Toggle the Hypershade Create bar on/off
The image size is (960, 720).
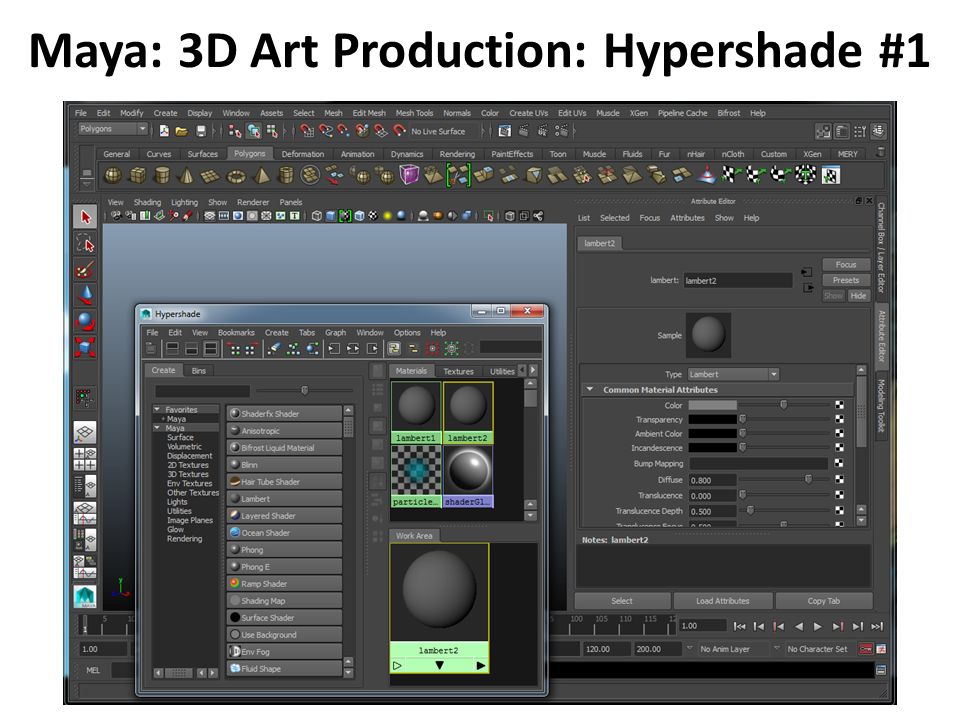(151, 349)
